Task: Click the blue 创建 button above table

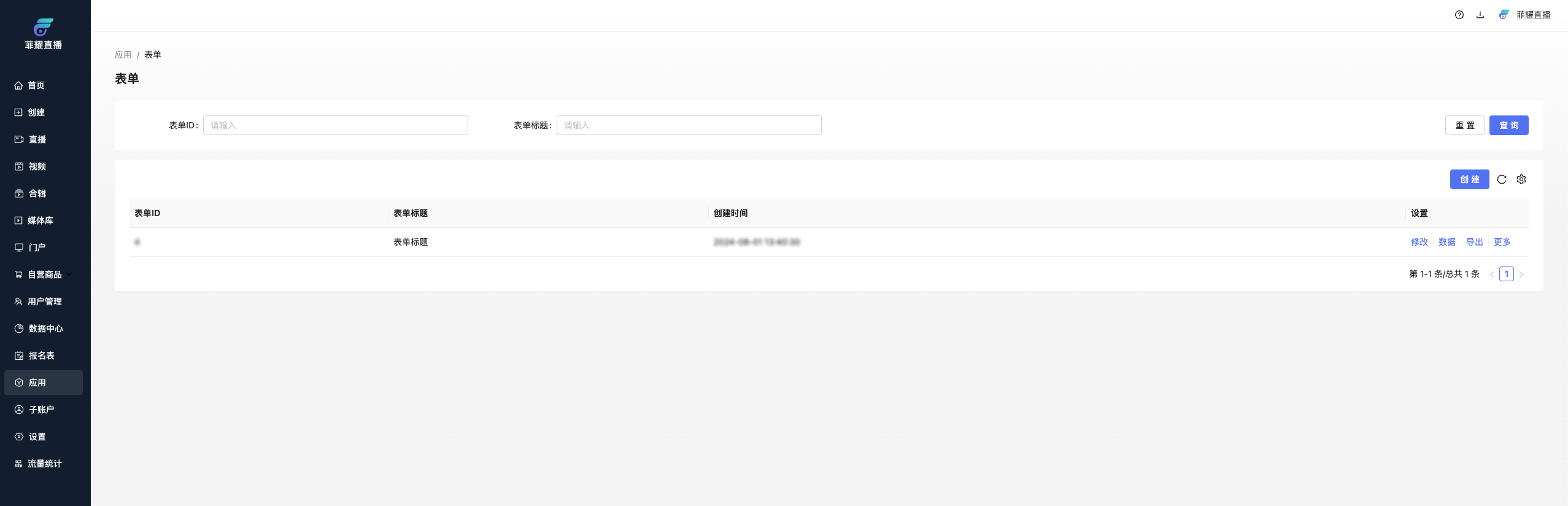Action: tap(1469, 179)
